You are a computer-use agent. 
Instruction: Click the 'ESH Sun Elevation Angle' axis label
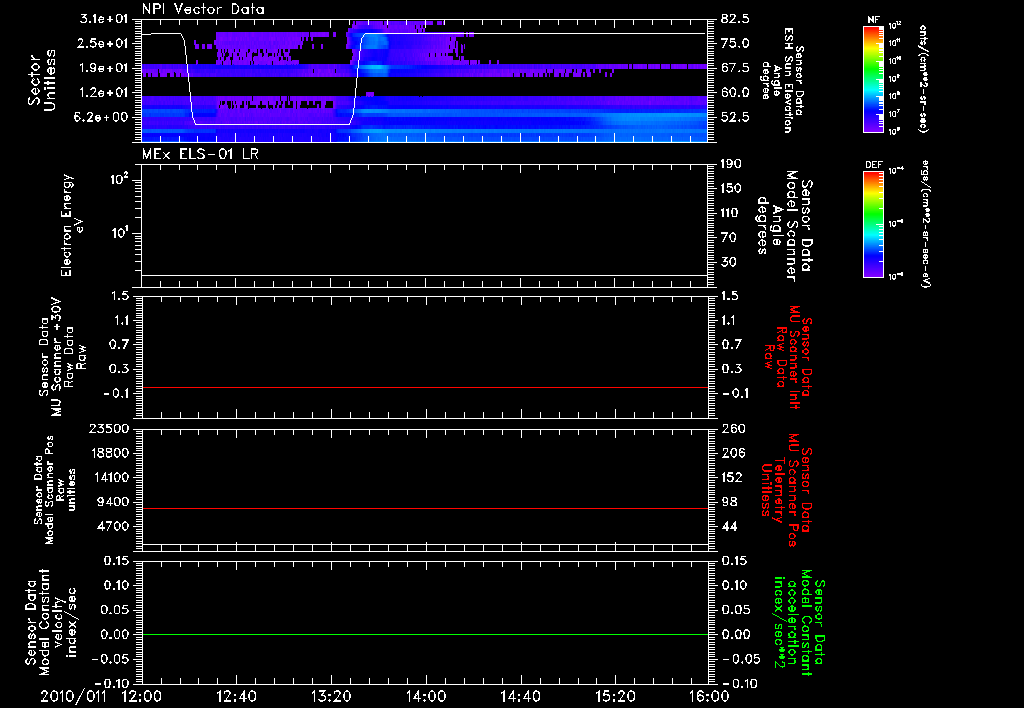[x=782, y=80]
